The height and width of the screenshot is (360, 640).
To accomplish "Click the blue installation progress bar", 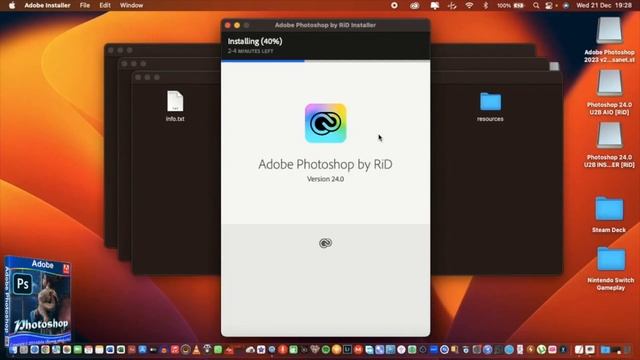I will click(x=263, y=61).
